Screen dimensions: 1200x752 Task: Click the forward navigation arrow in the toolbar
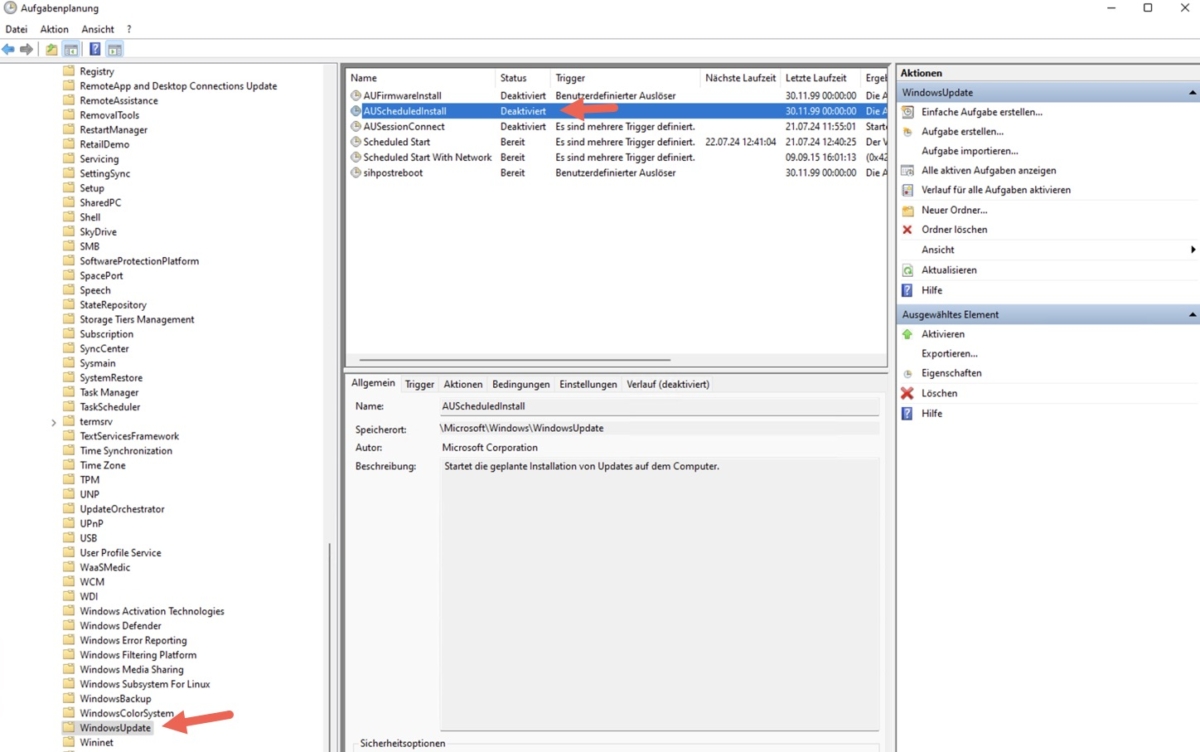click(x=24, y=48)
